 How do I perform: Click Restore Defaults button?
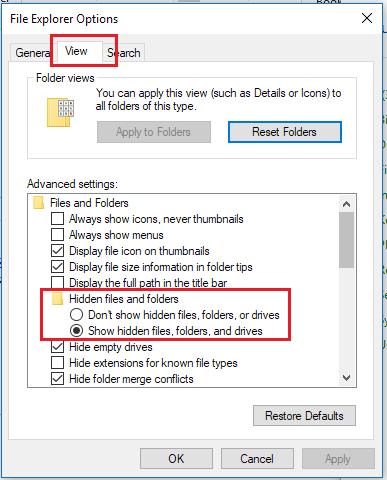click(304, 416)
